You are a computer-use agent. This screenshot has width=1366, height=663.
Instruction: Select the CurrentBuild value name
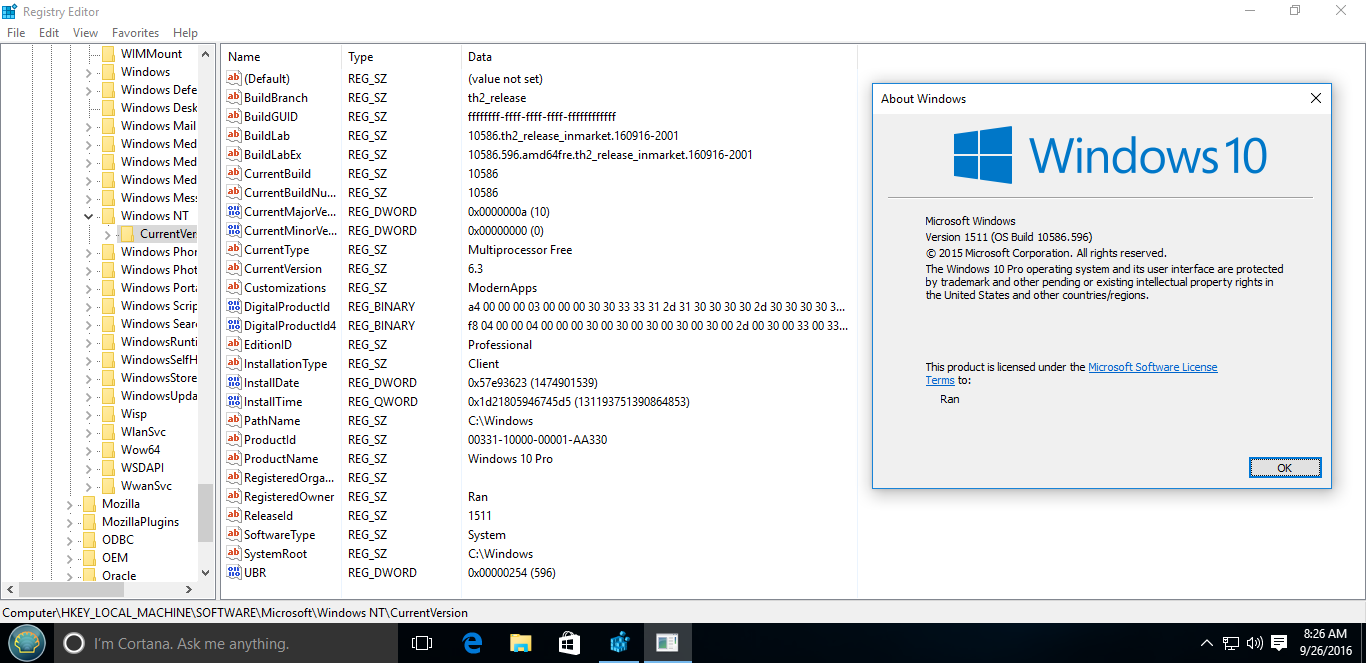(277, 174)
